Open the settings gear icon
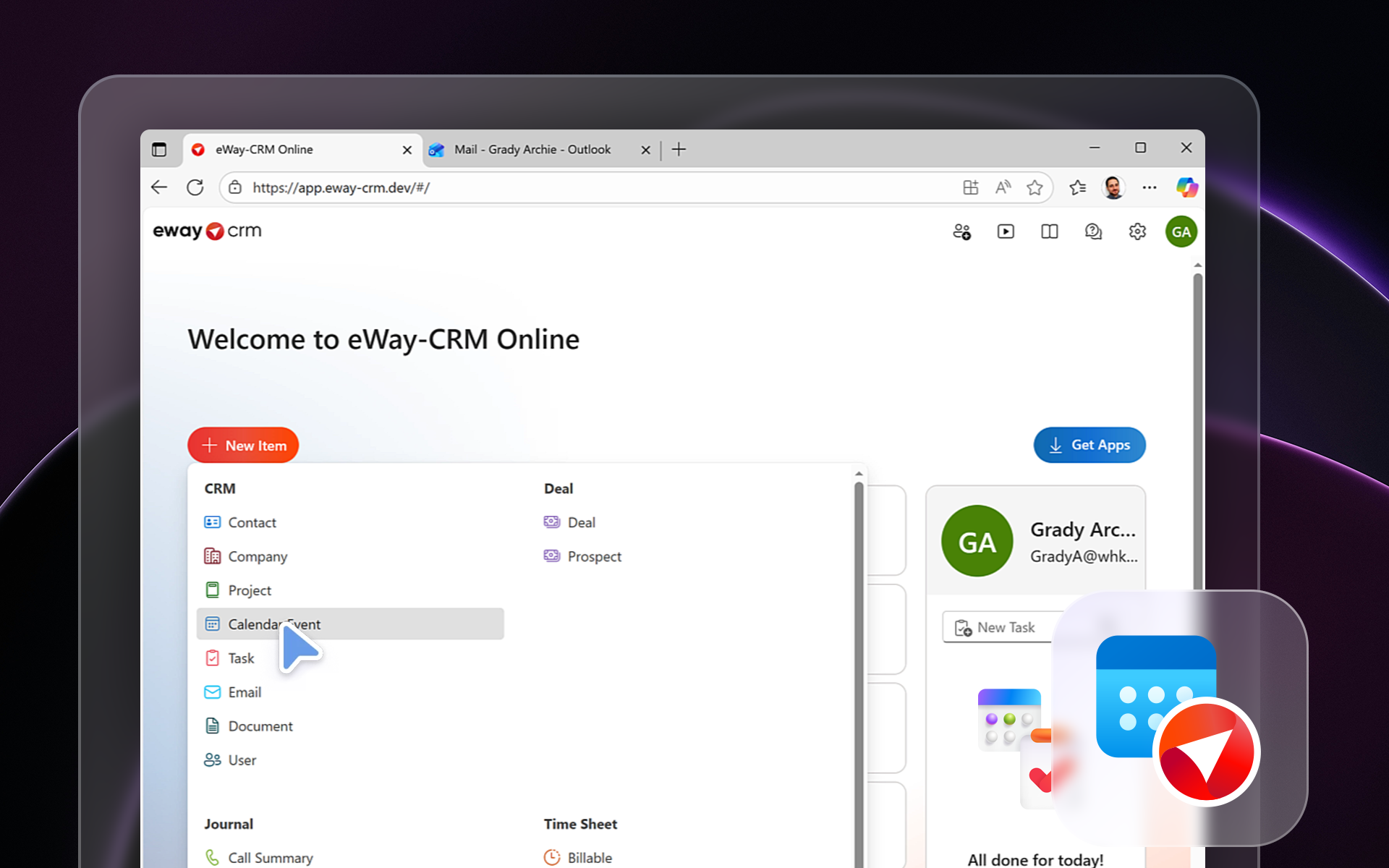Image resolution: width=1389 pixels, height=868 pixels. coord(1137,231)
